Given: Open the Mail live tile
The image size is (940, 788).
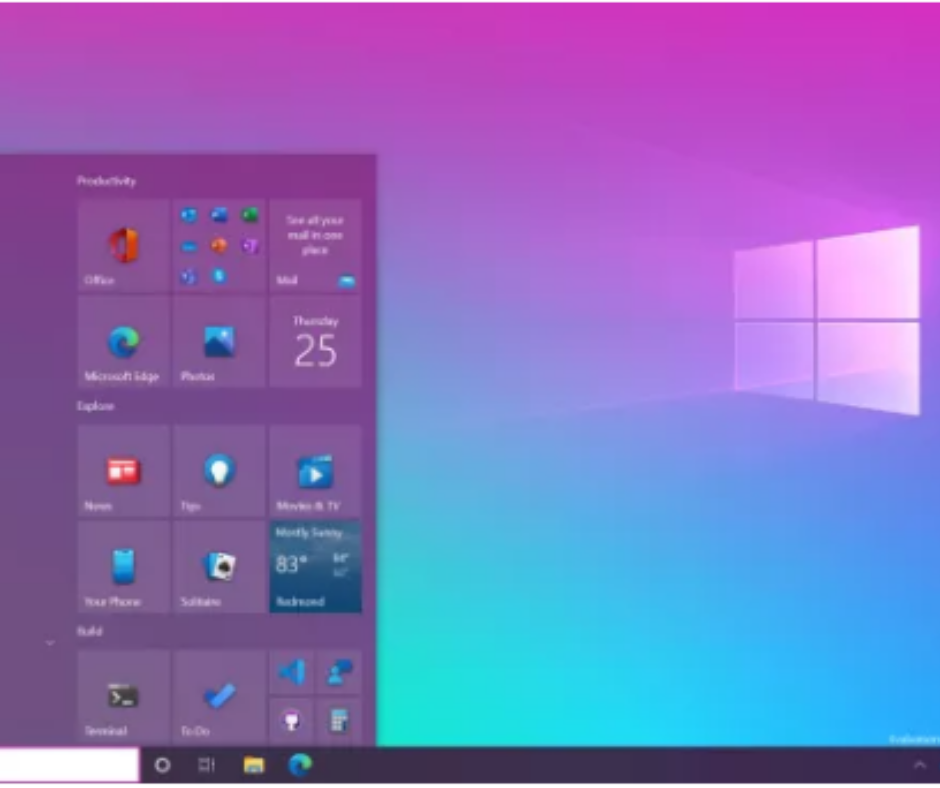Looking at the screenshot, I should pyautogui.click(x=315, y=246).
